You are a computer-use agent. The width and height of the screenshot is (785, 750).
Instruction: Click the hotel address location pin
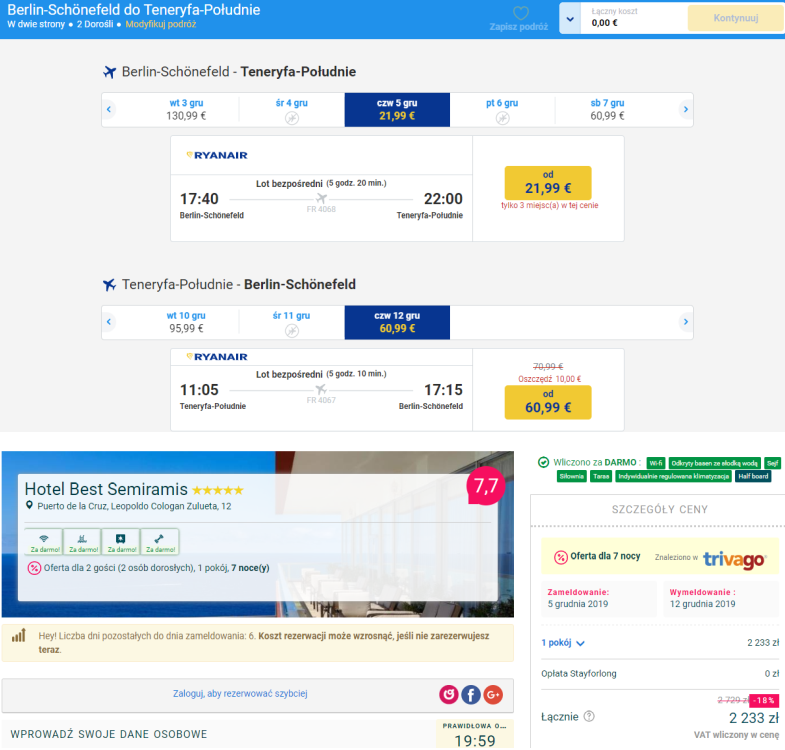pyautogui.click(x=30, y=507)
